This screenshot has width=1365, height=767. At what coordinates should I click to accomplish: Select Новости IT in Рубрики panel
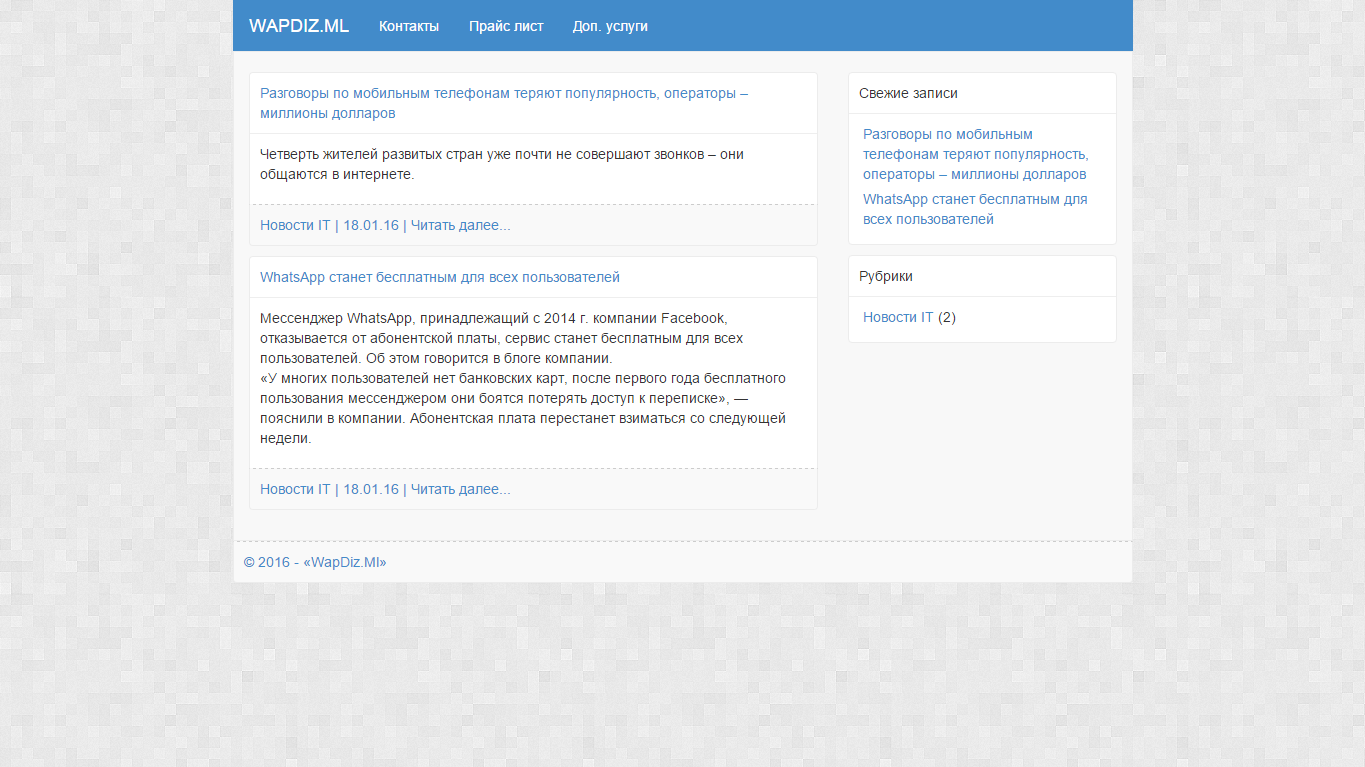(897, 317)
